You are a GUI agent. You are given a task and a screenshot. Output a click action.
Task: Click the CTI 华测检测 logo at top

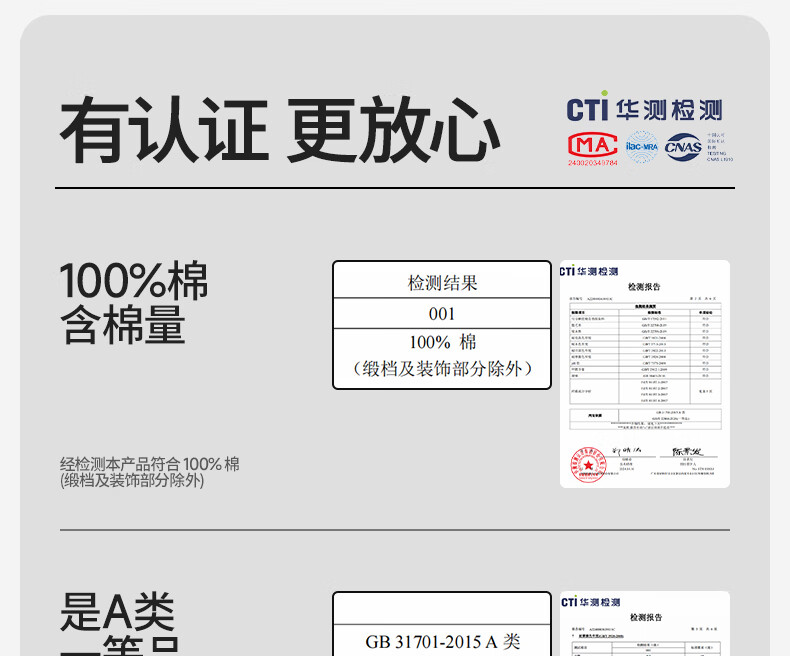click(x=644, y=109)
